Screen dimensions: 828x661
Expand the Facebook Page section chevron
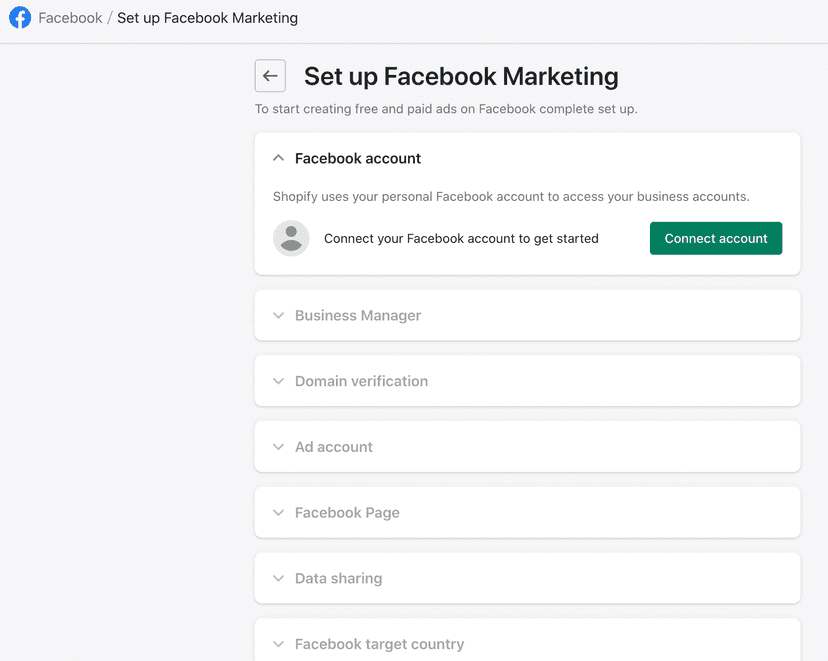click(x=278, y=513)
